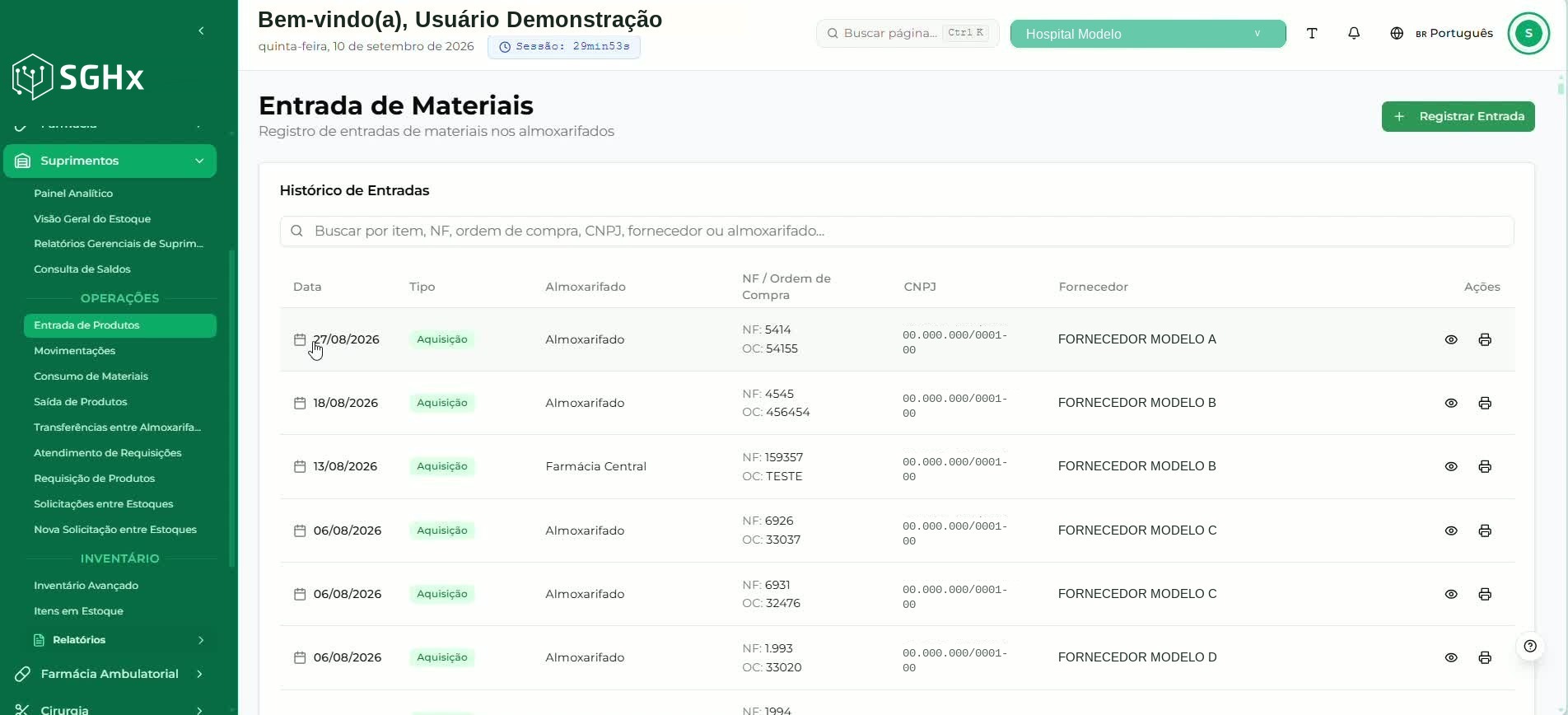
Task: Expand the Relatórios submenu
Action: 119,640
